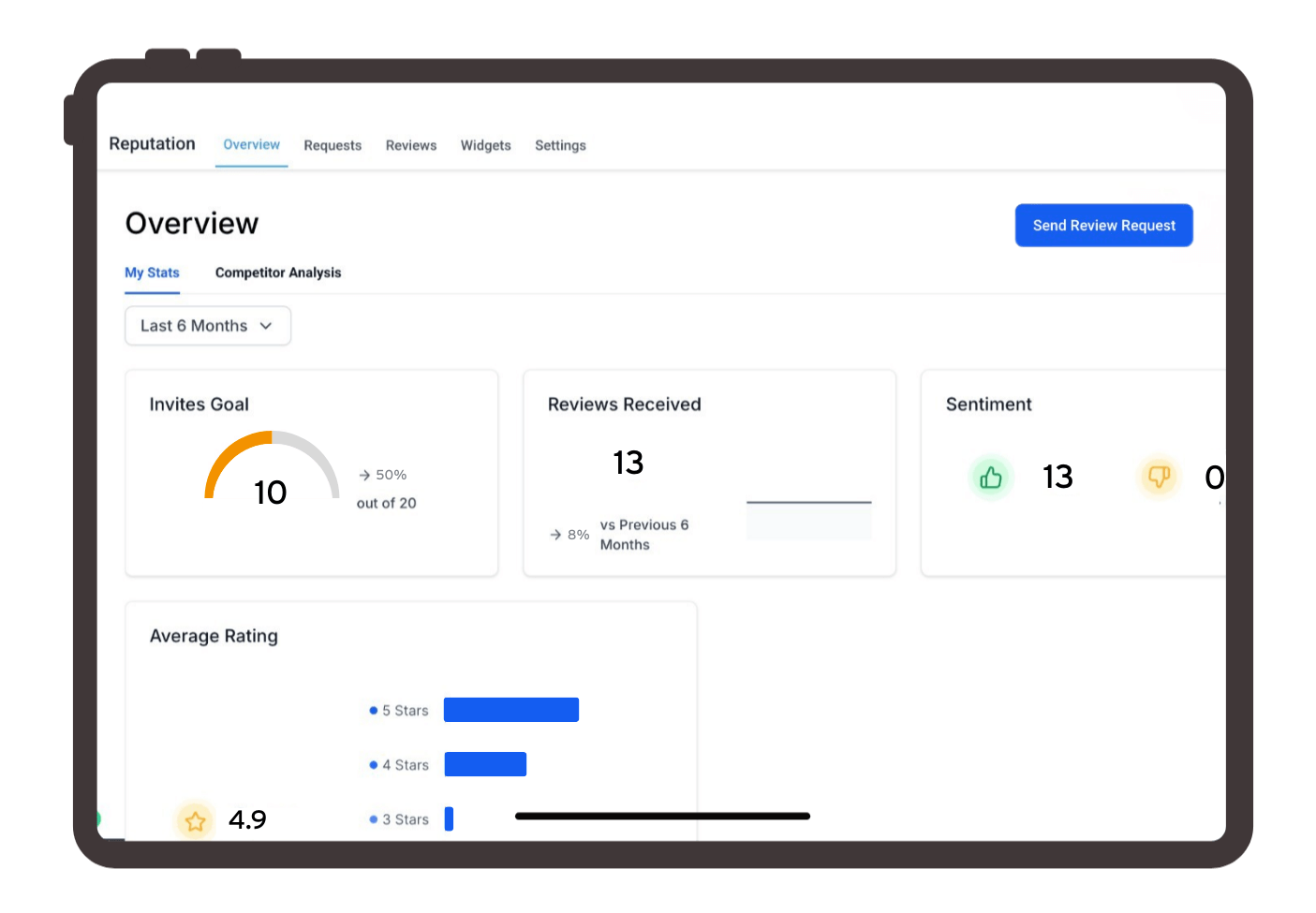Open the Settings tab

click(560, 145)
